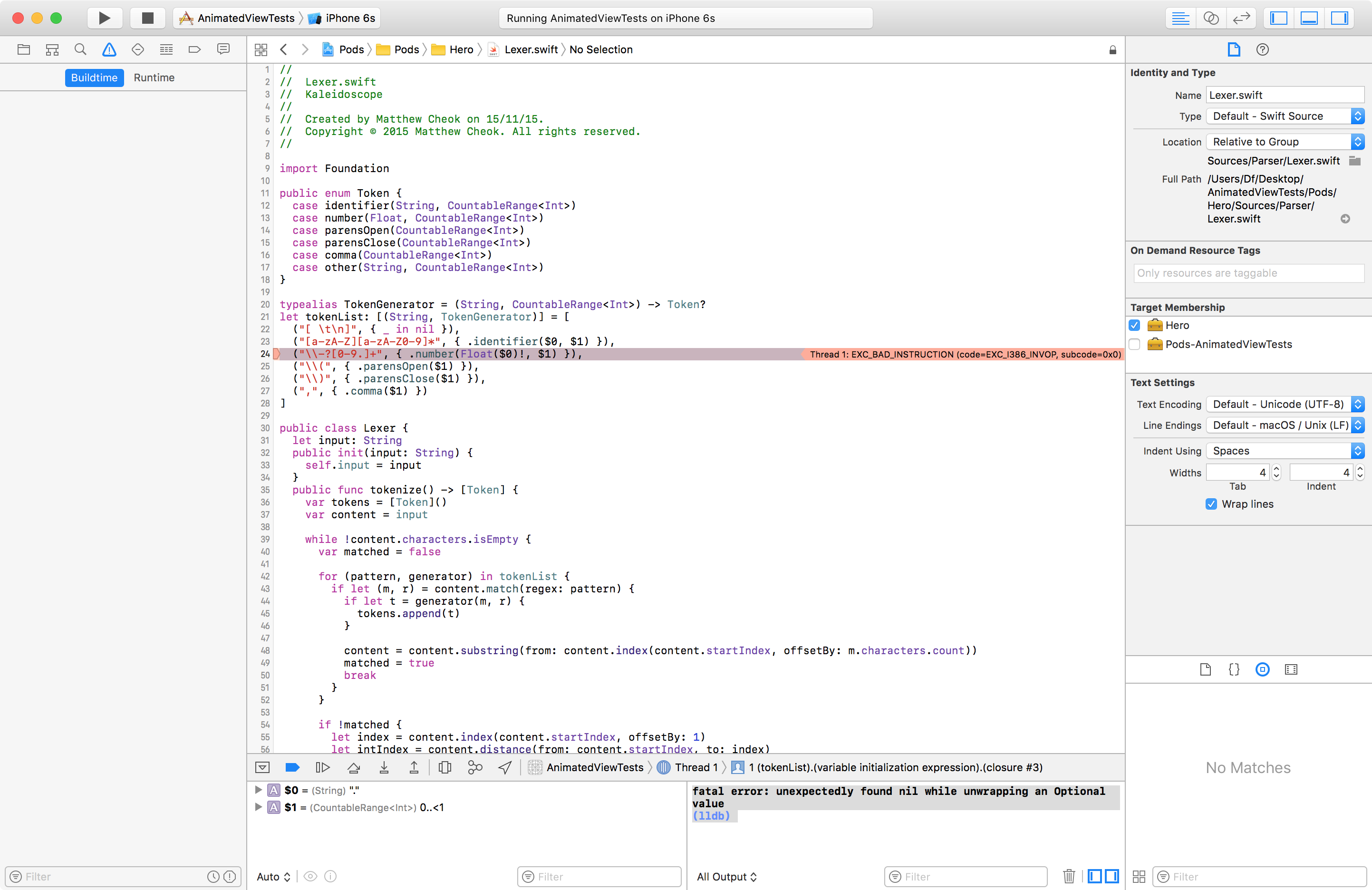Open the Quick Help inspector

1263,49
